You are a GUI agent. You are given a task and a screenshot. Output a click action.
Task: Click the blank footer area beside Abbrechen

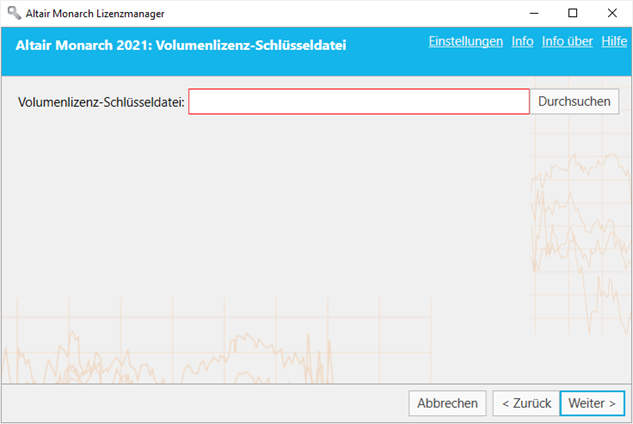coord(202,403)
